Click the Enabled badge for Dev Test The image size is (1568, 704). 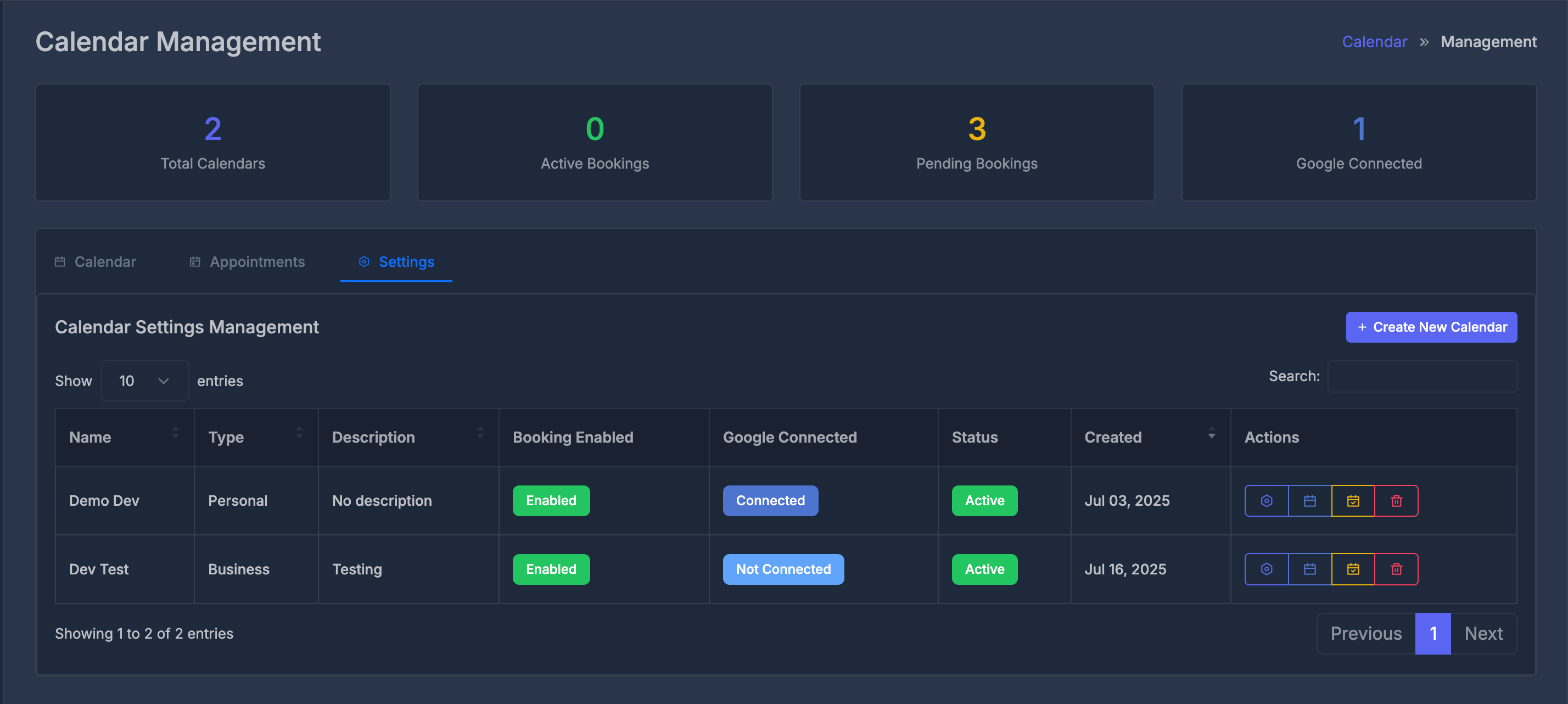point(551,569)
